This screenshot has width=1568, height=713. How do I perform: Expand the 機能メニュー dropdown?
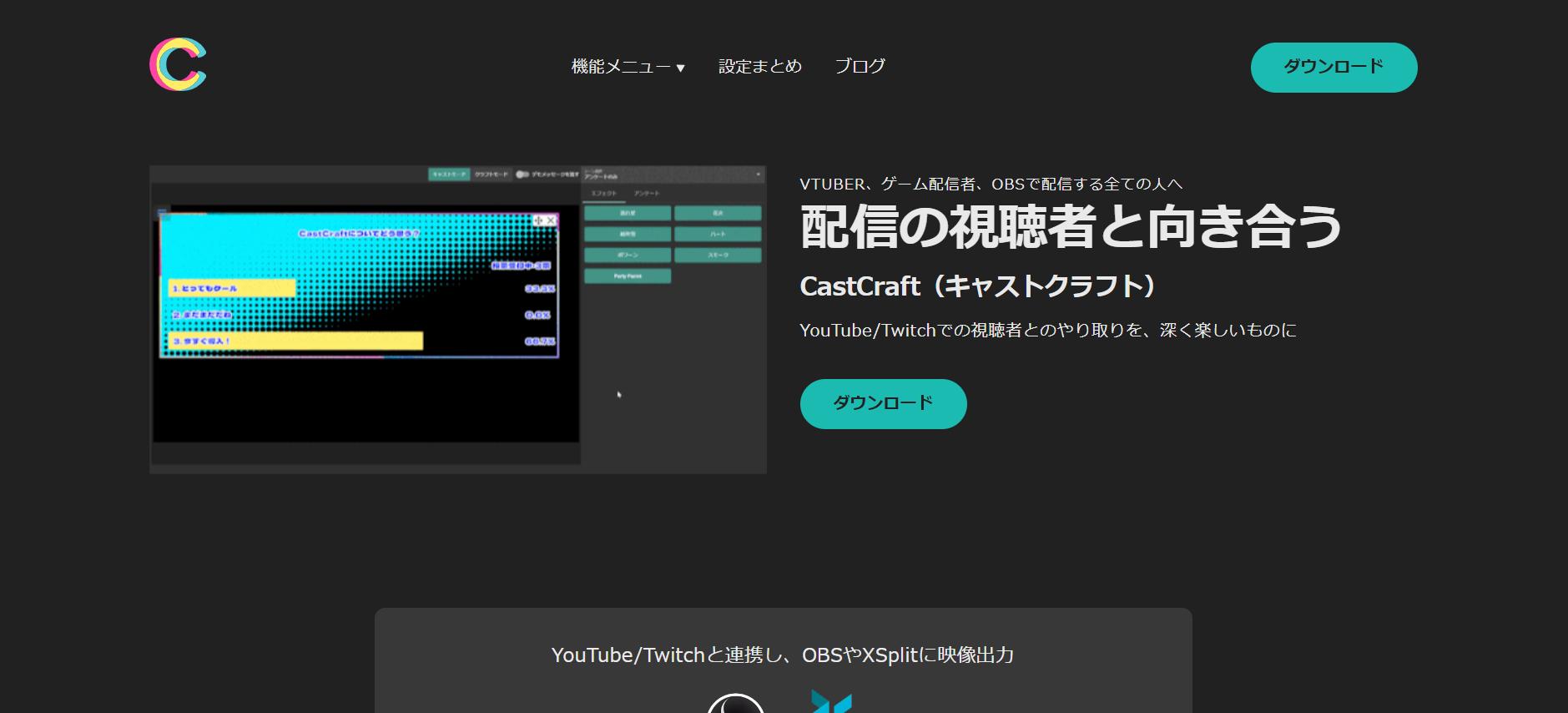tap(628, 67)
